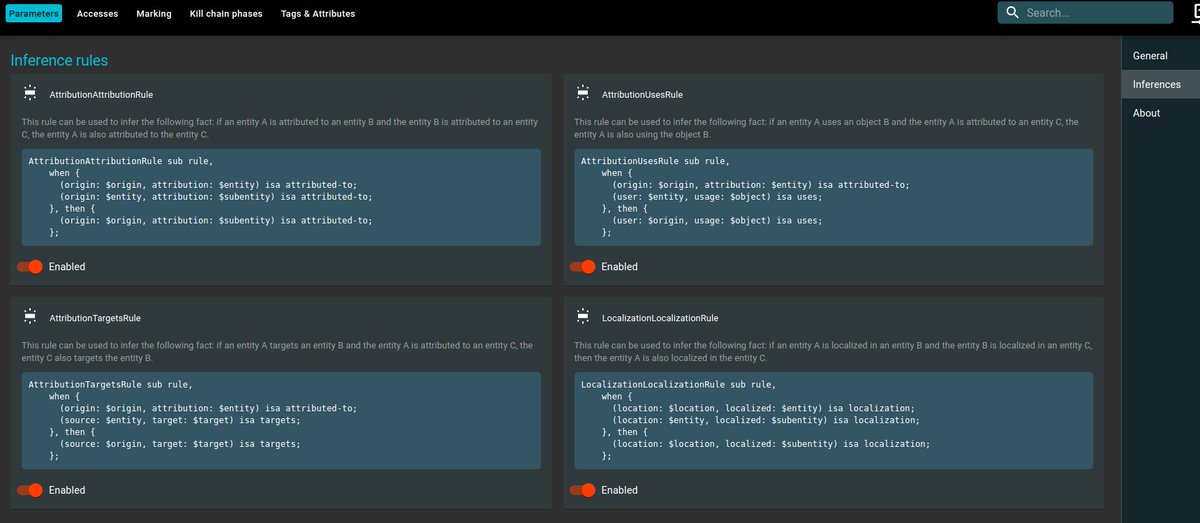1200x523 pixels.
Task: Click the AttributionAttributionRule card icon
Action: click(x=30, y=94)
